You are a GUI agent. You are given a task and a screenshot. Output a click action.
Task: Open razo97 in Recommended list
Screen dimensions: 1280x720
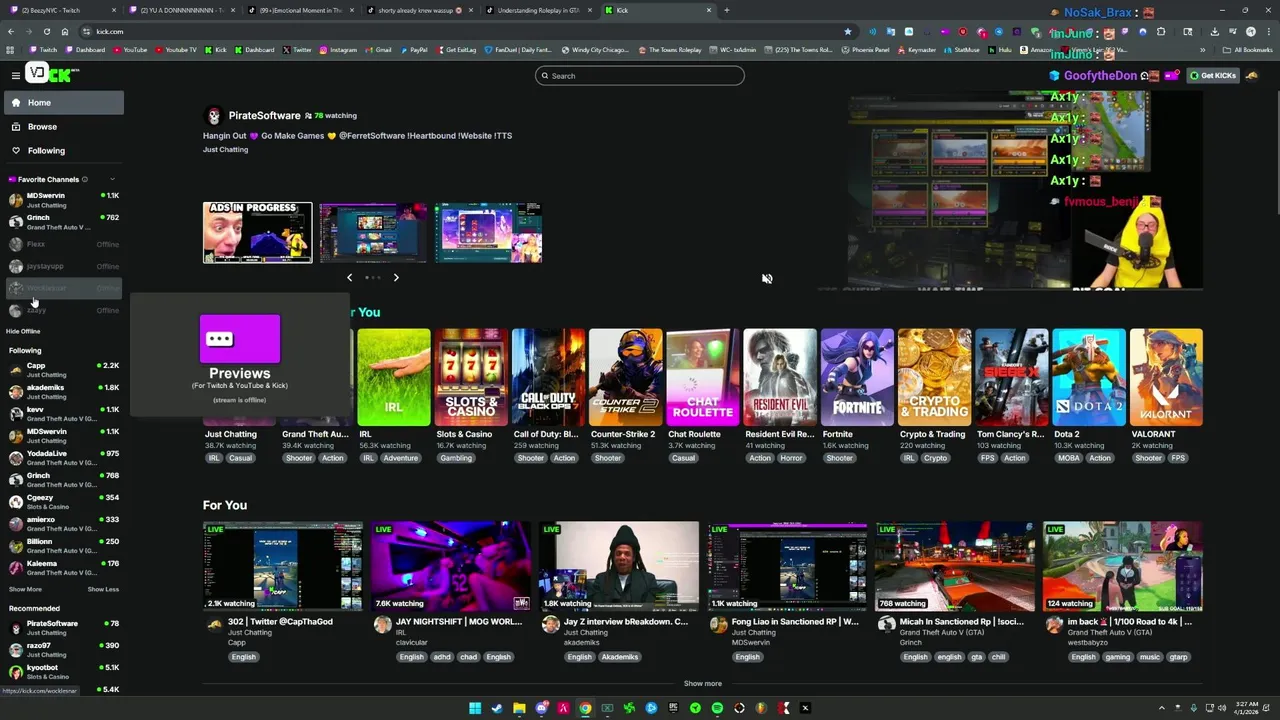pos(64,650)
